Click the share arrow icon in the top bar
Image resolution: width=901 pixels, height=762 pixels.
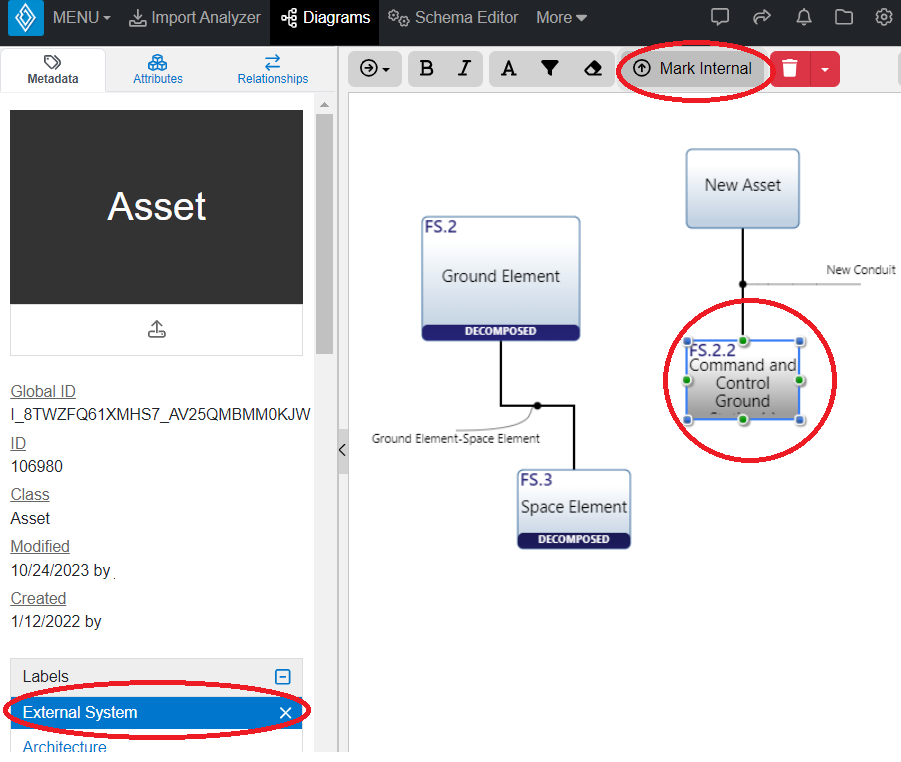[762, 17]
